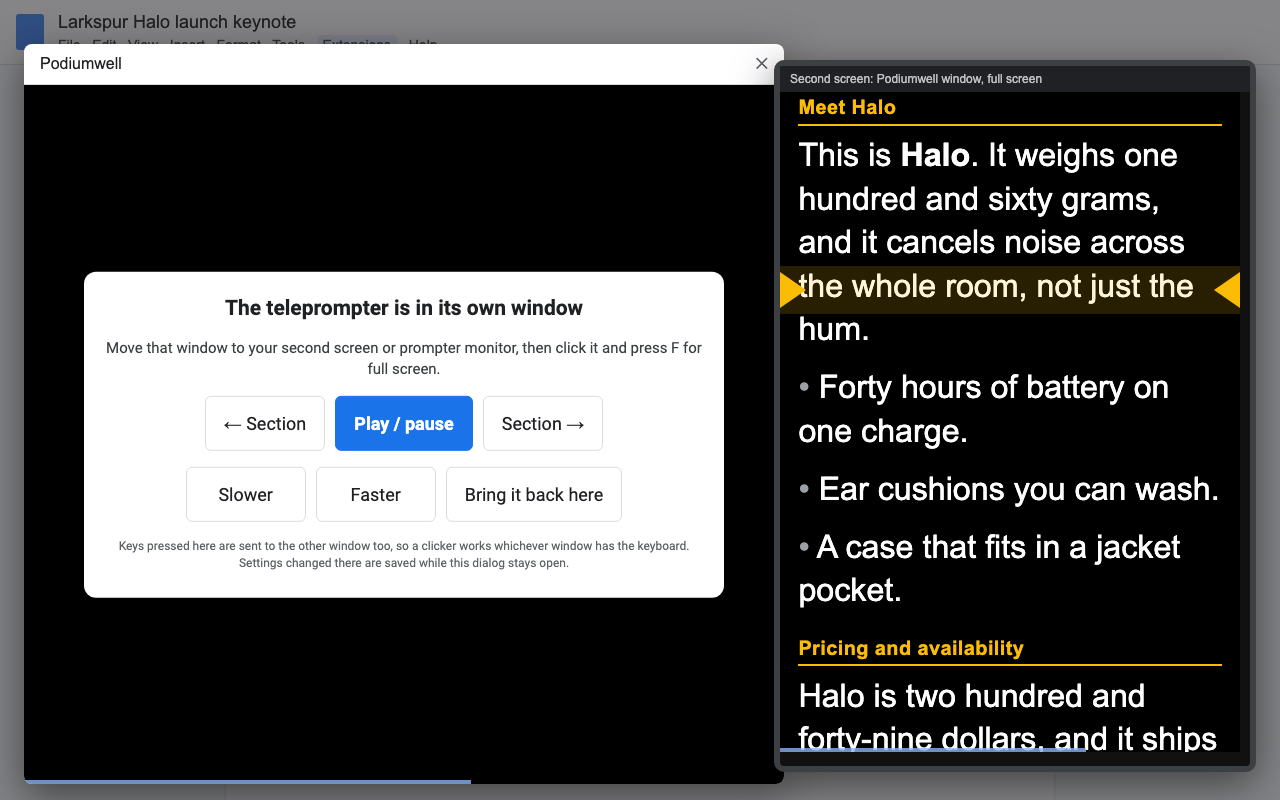This screenshot has width=1280, height=800.
Task: Click the progress bar at the Podiumwell dialog bottom
Action: coord(404,781)
